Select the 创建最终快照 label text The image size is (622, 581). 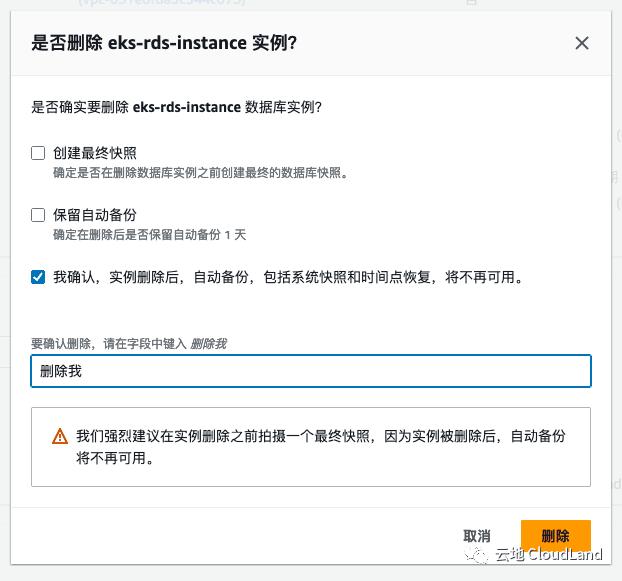95,153
